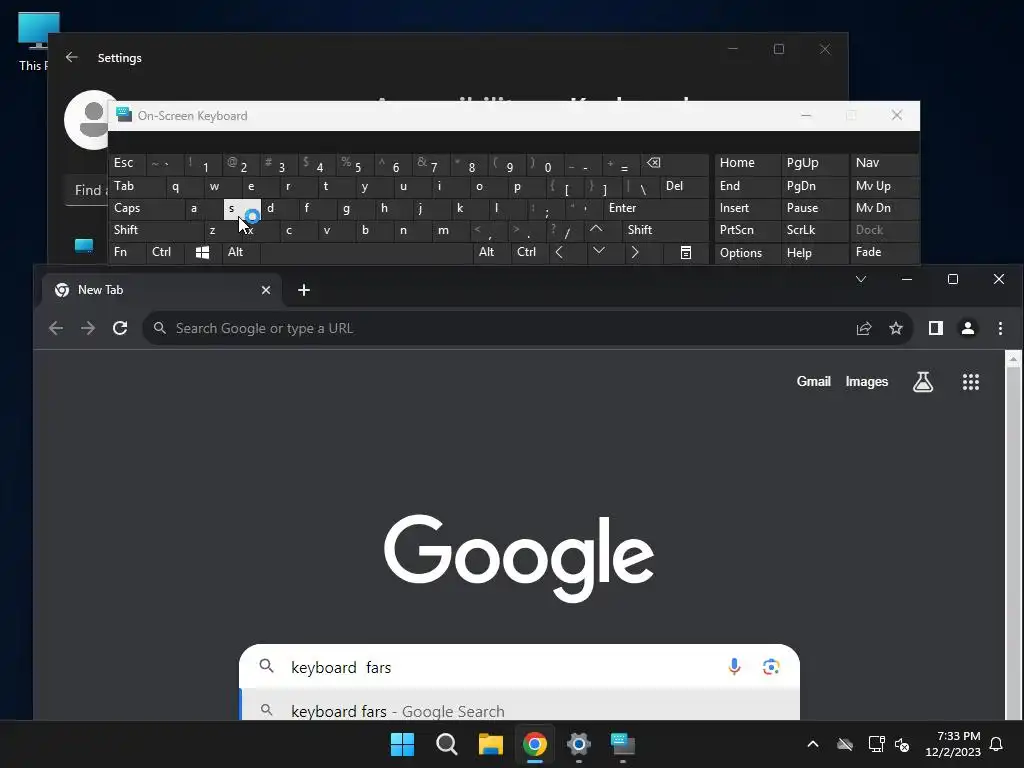Toggle the Fn key

pyautogui.click(x=127, y=252)
